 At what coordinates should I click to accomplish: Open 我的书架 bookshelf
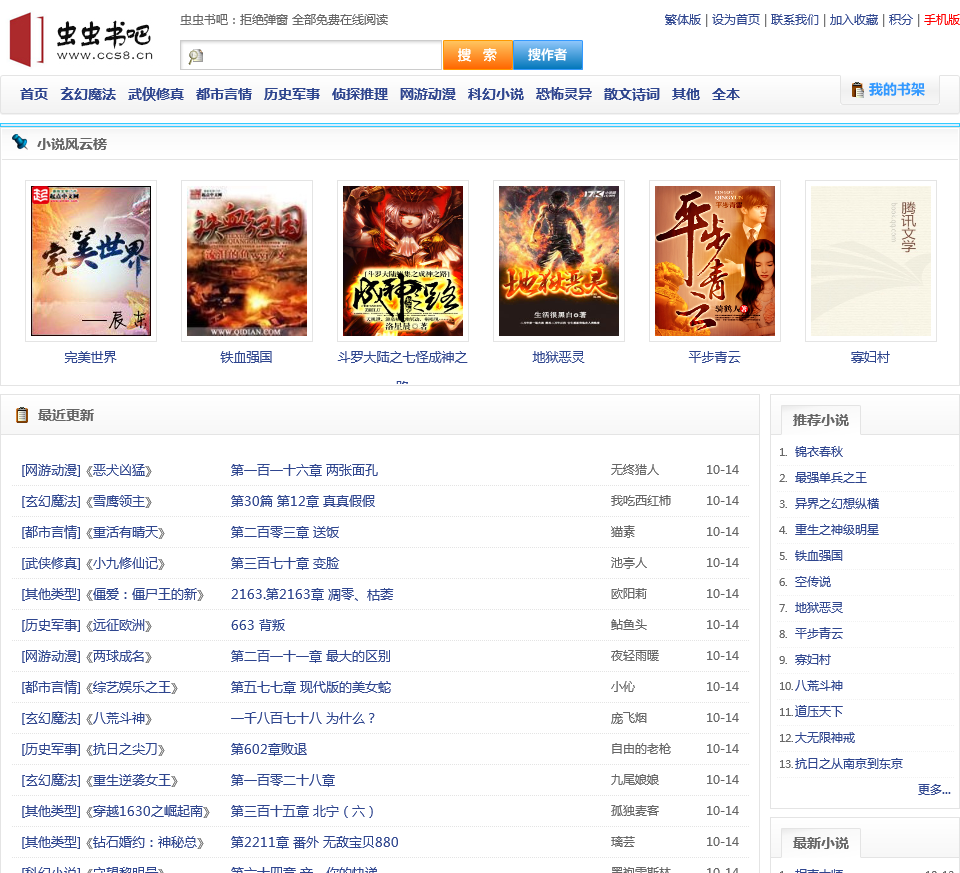(x=896, y=90)
